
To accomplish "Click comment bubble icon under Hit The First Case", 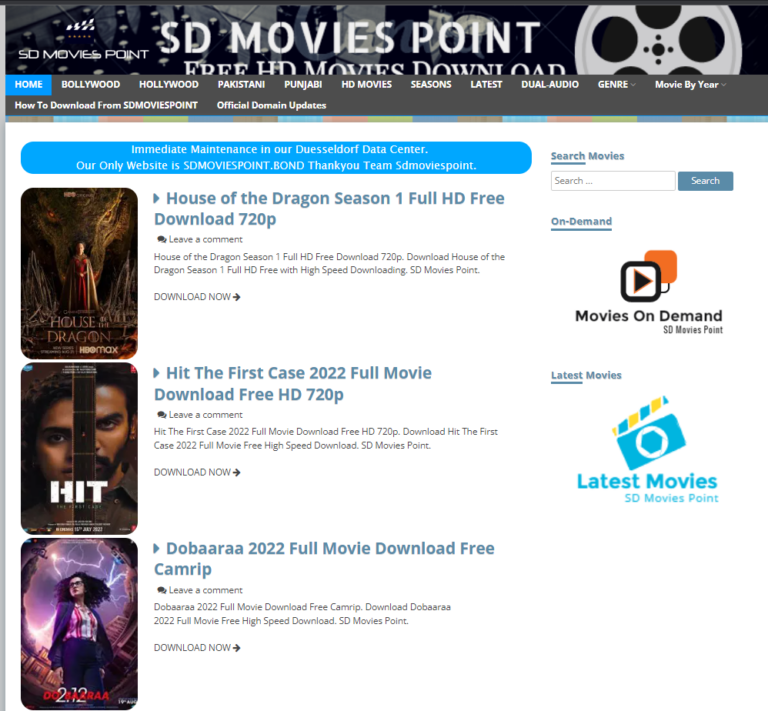I will tap(162, 415).
